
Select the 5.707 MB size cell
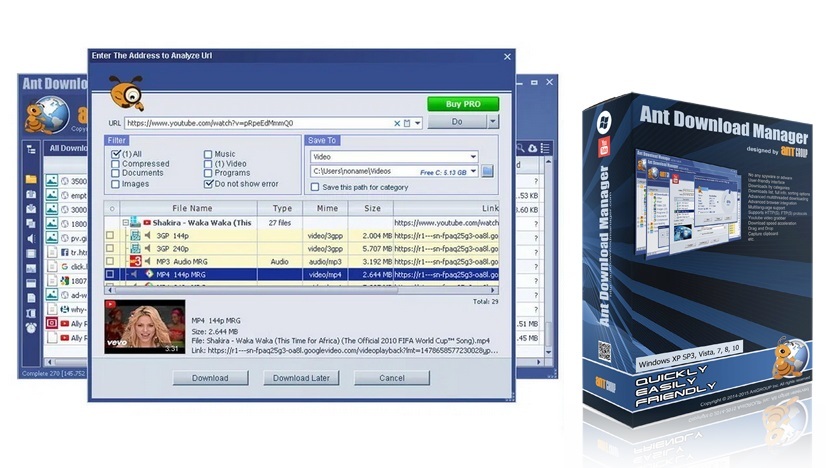[370, 248]
